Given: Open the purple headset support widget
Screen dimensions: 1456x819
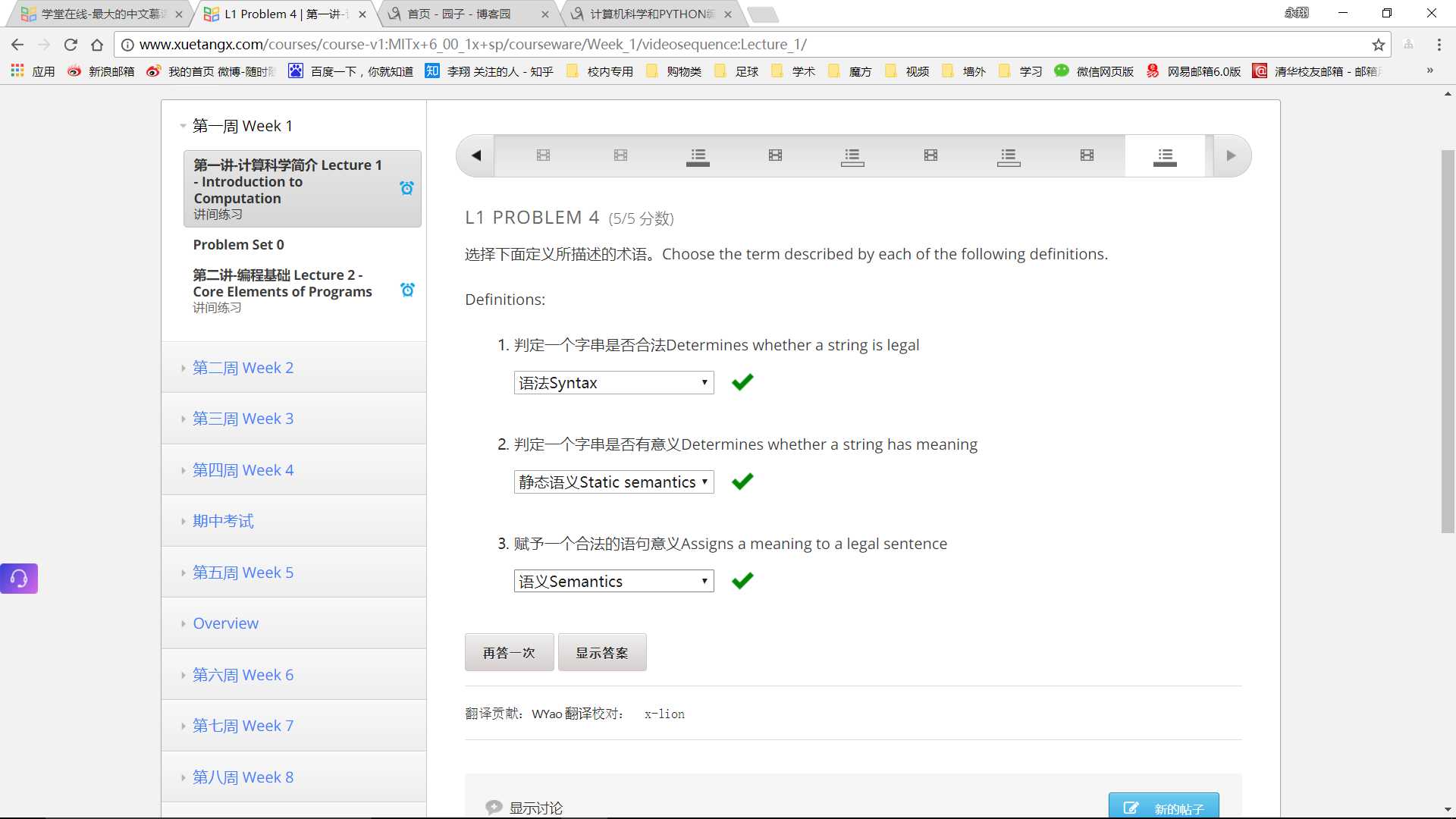Looking at the screenshot, I should (19, 579).
